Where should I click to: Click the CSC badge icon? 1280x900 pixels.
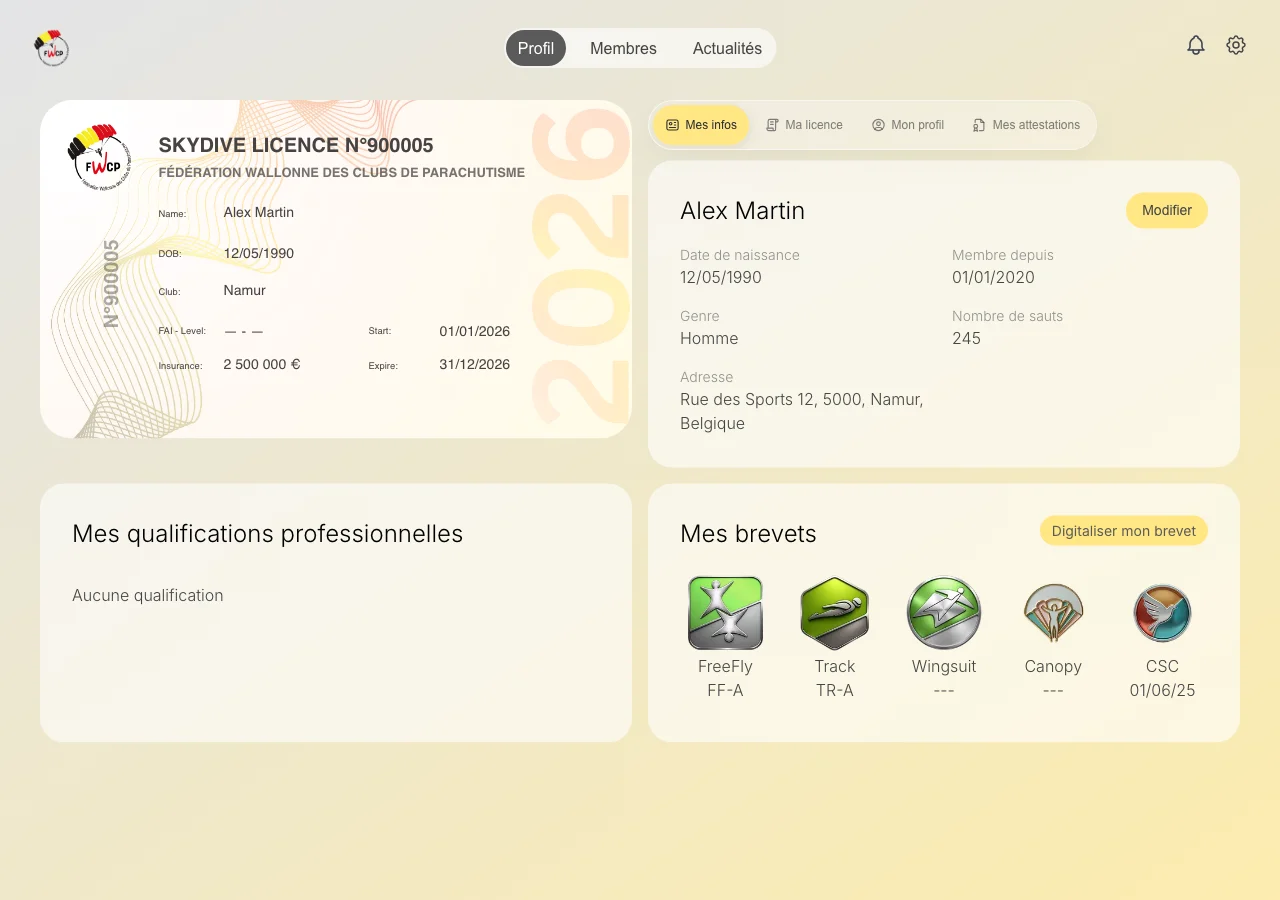(1162, 613)
